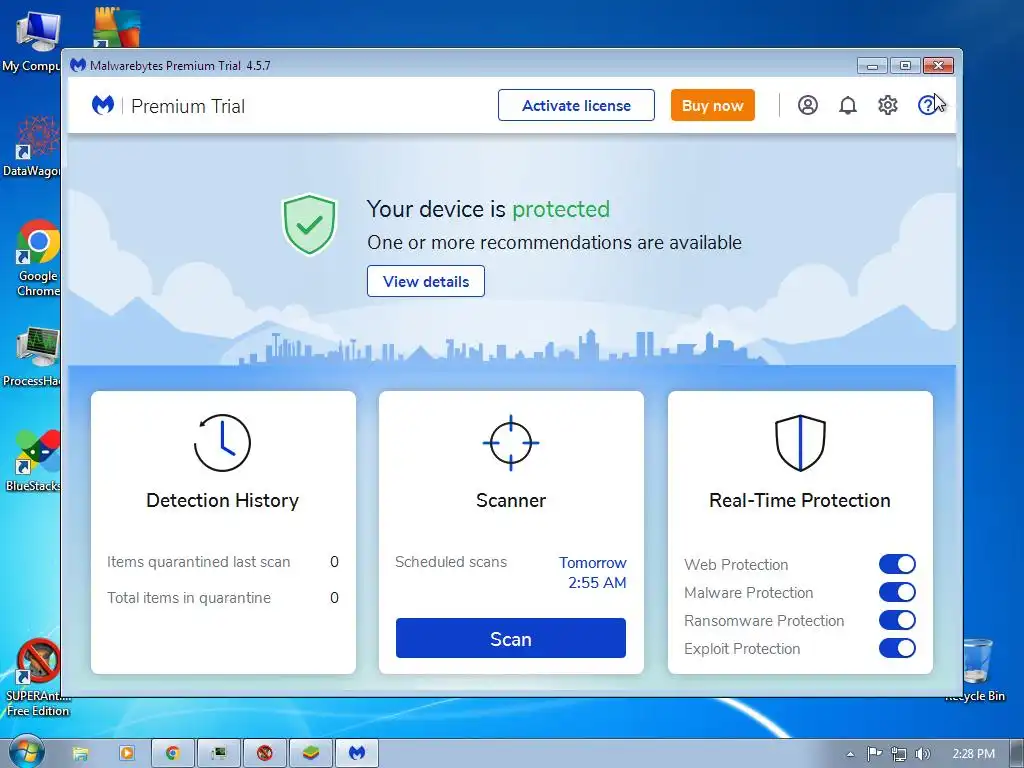This screenshot has height=768, width=1024.
Task: Click the "Your device is protected" text
Action: pos(488,209)
